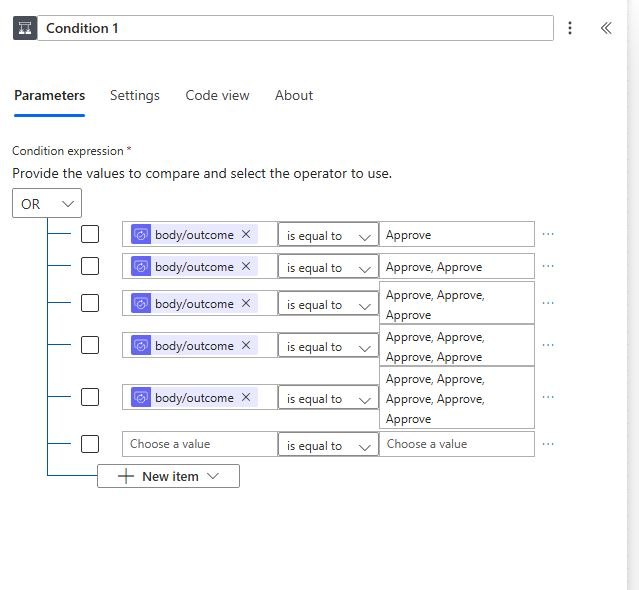
Task: Click approval icon in the three-Approve row token
Action: (141, 304)
